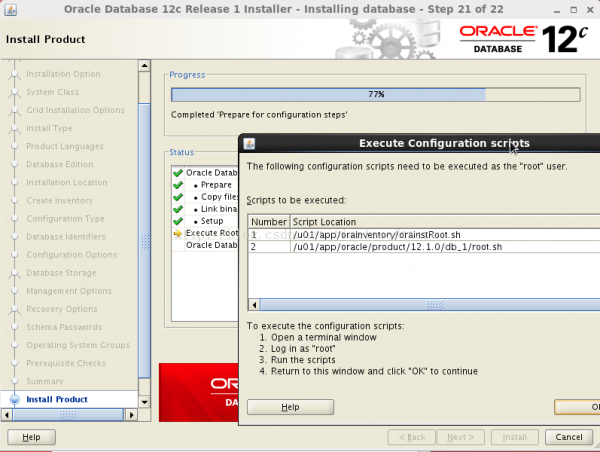600x452 pixels.
Task: Select Installation Option step in sidebar
Action: (64, 74)
